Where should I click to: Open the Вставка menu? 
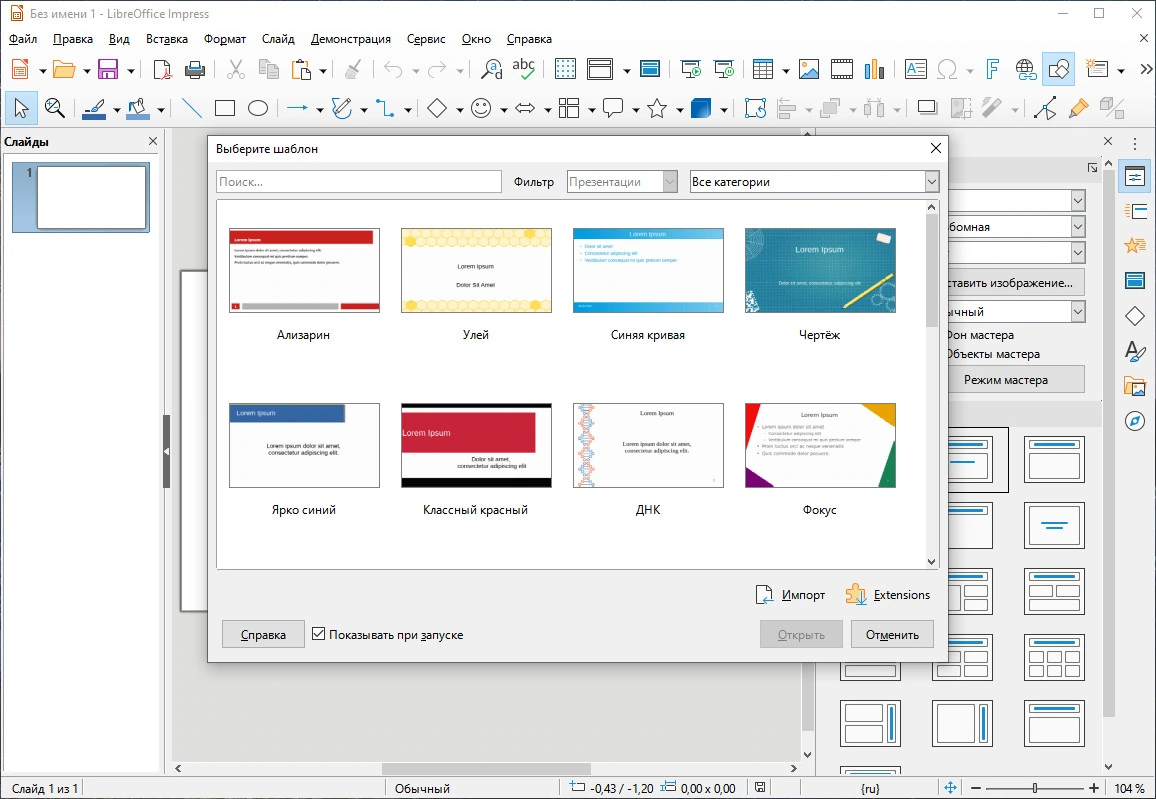(167, 39)
